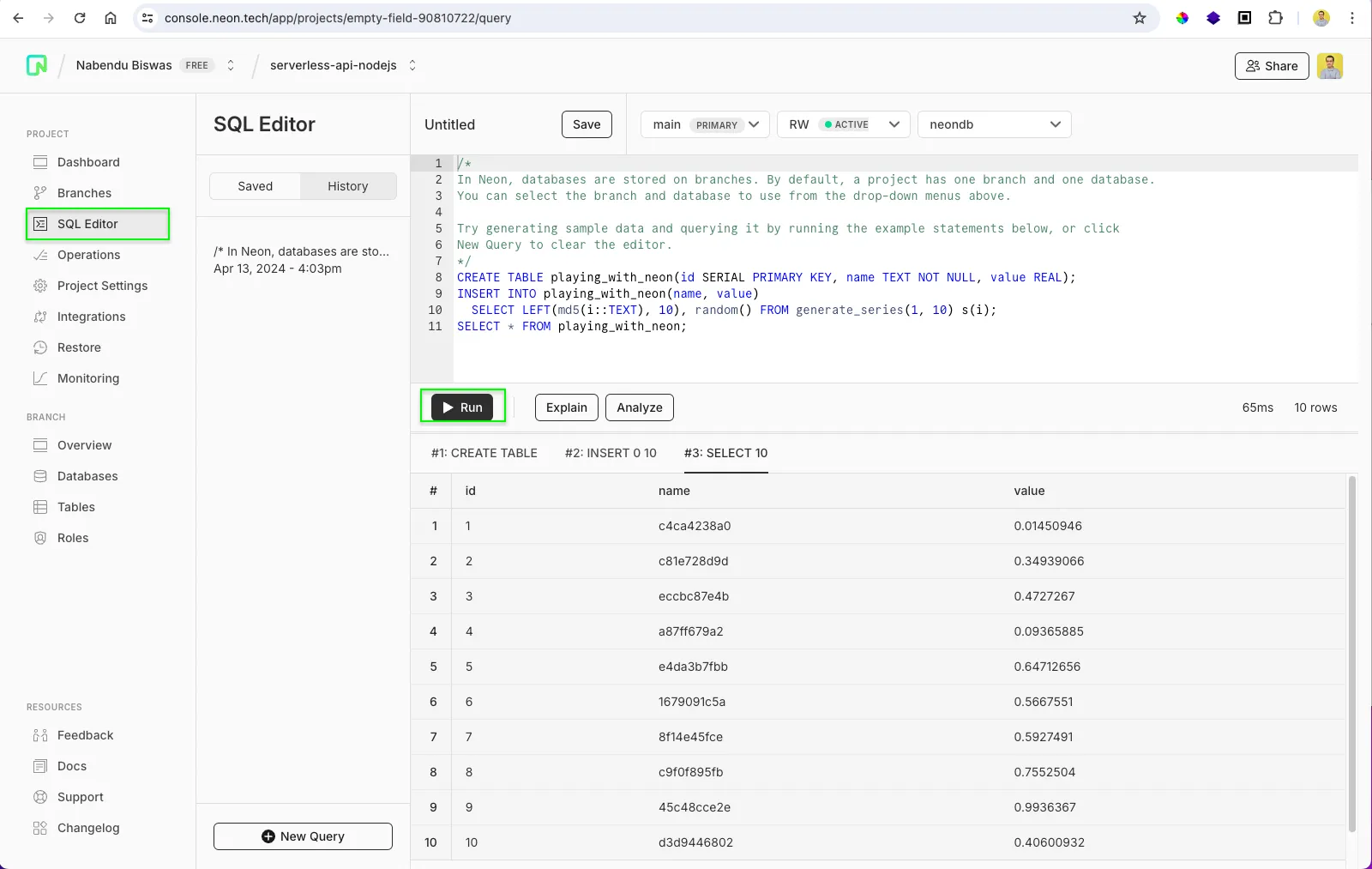Click SELECT * FROM line in editor
1372x869 pixels.
(572, 326)
